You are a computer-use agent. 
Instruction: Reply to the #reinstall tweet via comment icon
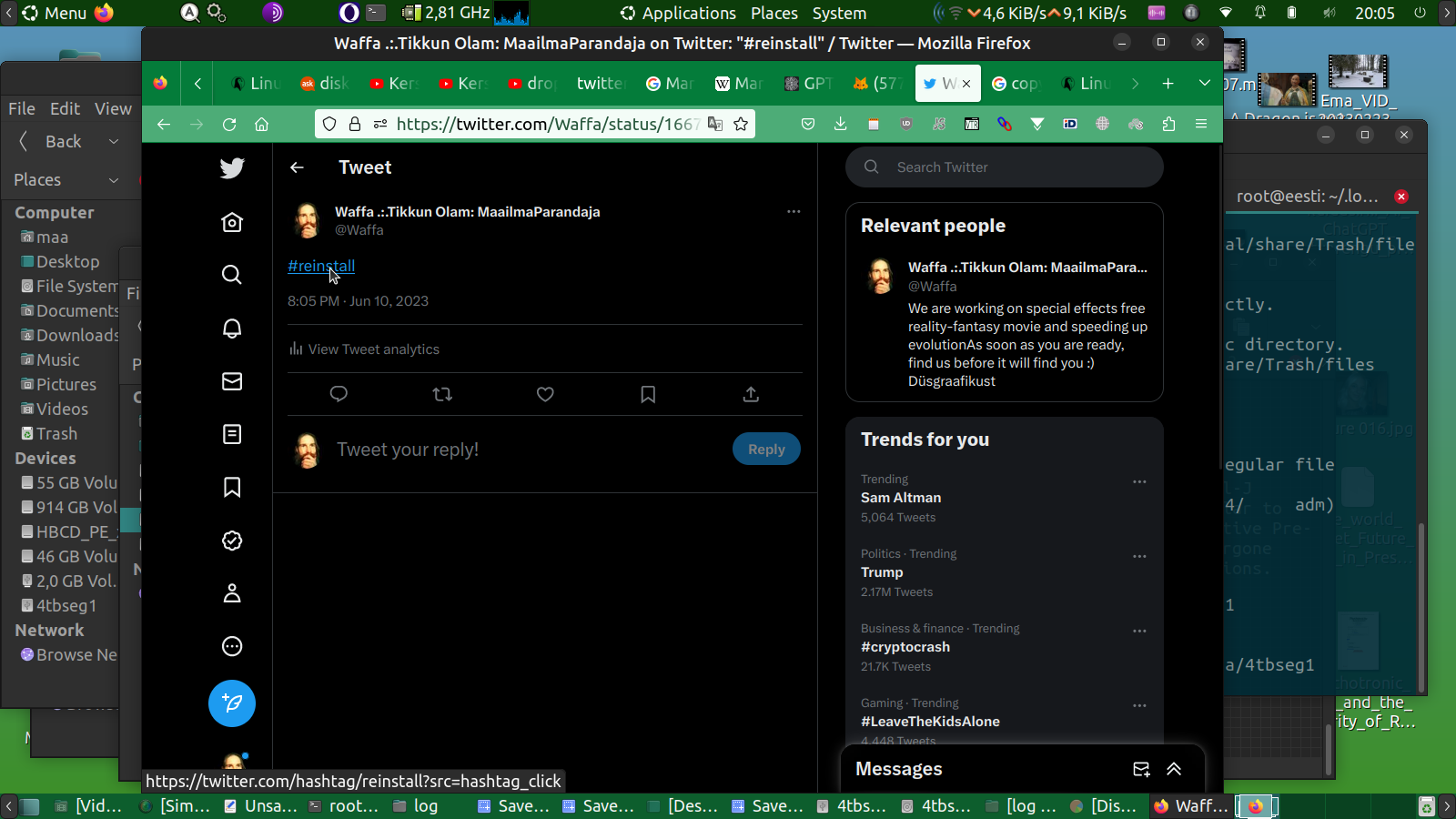pos(339,394)
